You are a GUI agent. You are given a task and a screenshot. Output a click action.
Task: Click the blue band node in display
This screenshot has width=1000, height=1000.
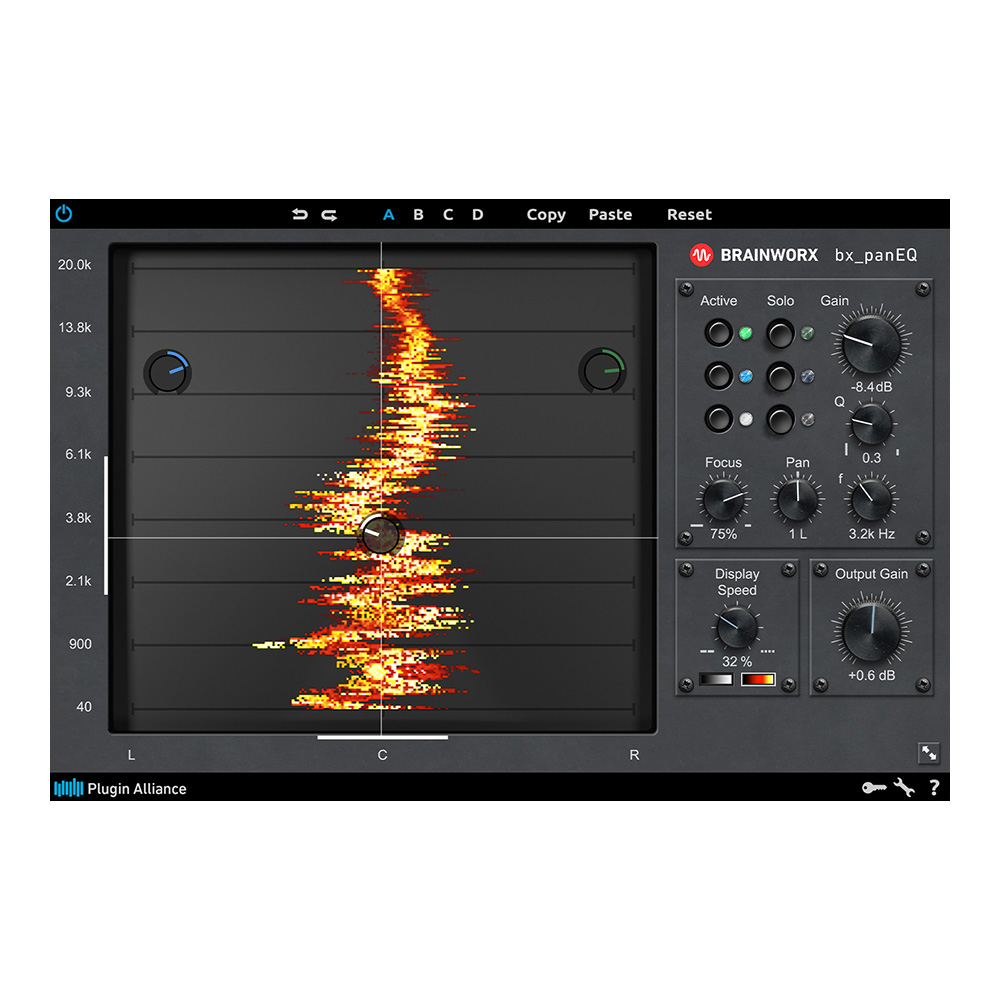(x=167, y=372)
